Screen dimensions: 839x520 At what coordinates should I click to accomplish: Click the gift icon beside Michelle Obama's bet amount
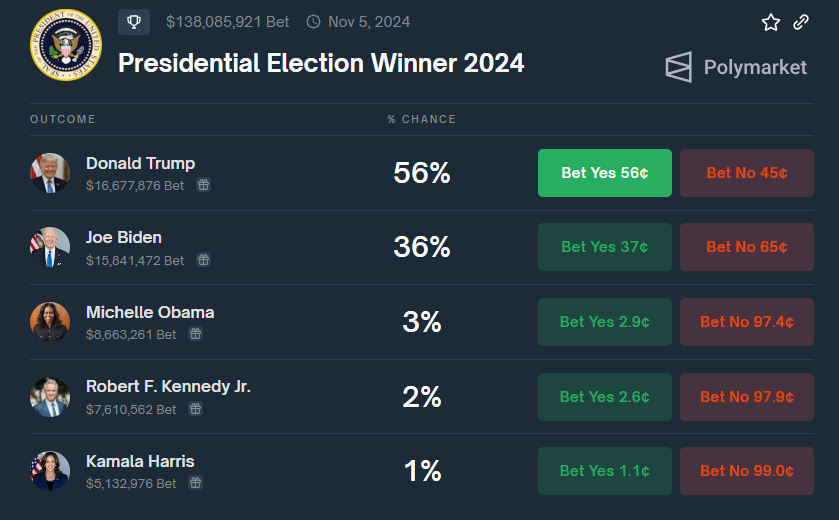196,334
